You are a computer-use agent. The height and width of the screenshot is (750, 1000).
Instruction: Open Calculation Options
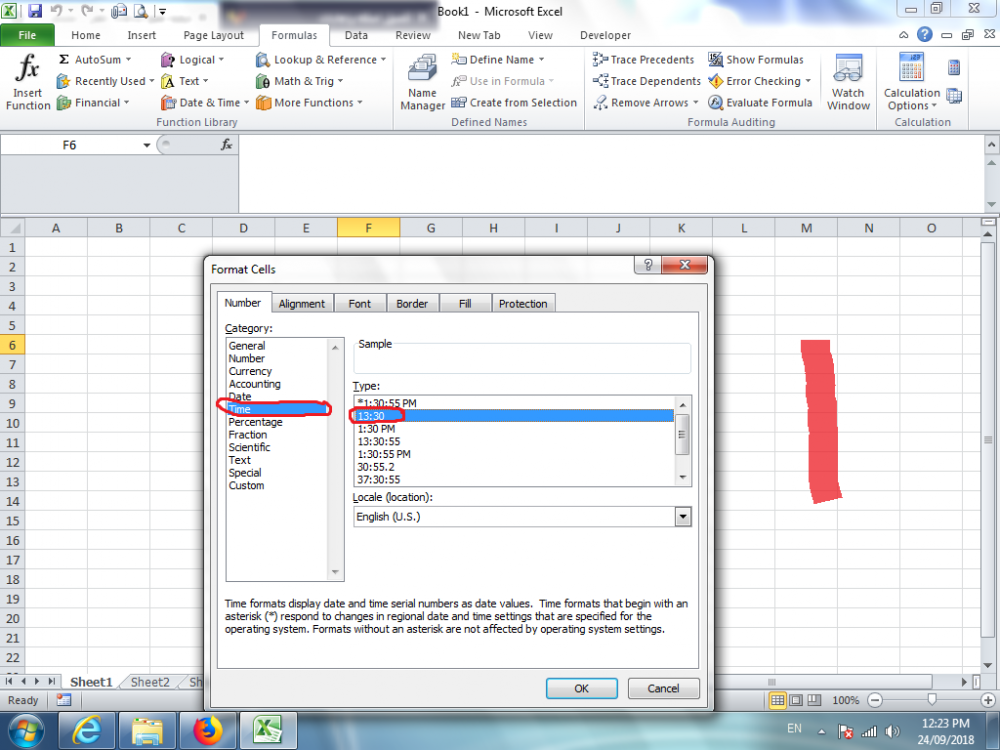(911, 82)
